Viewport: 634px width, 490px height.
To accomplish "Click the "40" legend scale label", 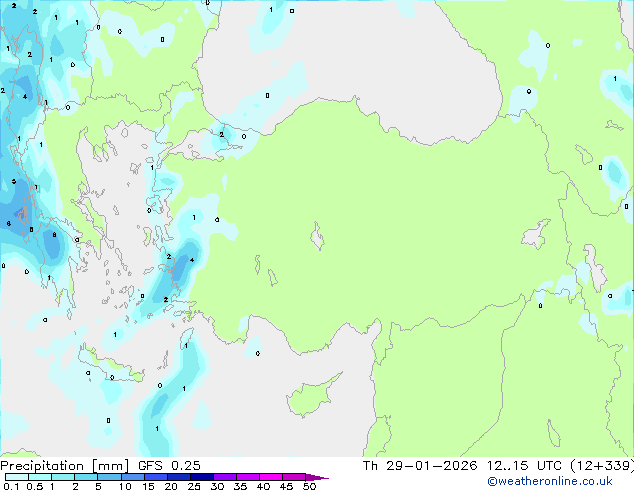I will click(x=263, y=486).
